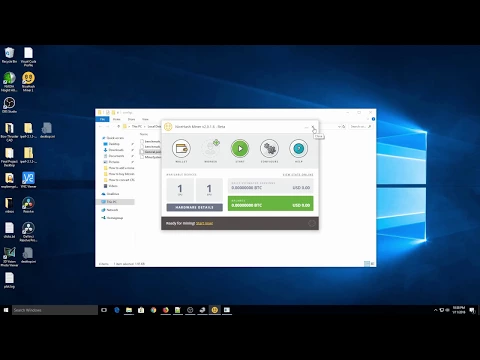The image size is (480, 360).
Task: Show hidden system tray icons
Action: click(x=435, y=310)
